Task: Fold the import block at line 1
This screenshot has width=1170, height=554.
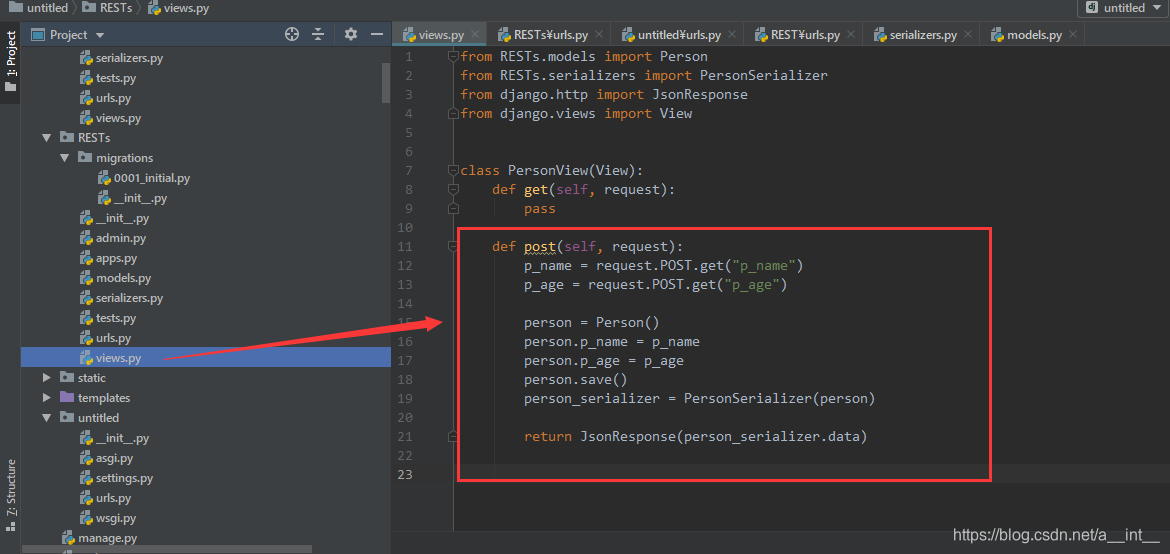Action: click(452, 56)
